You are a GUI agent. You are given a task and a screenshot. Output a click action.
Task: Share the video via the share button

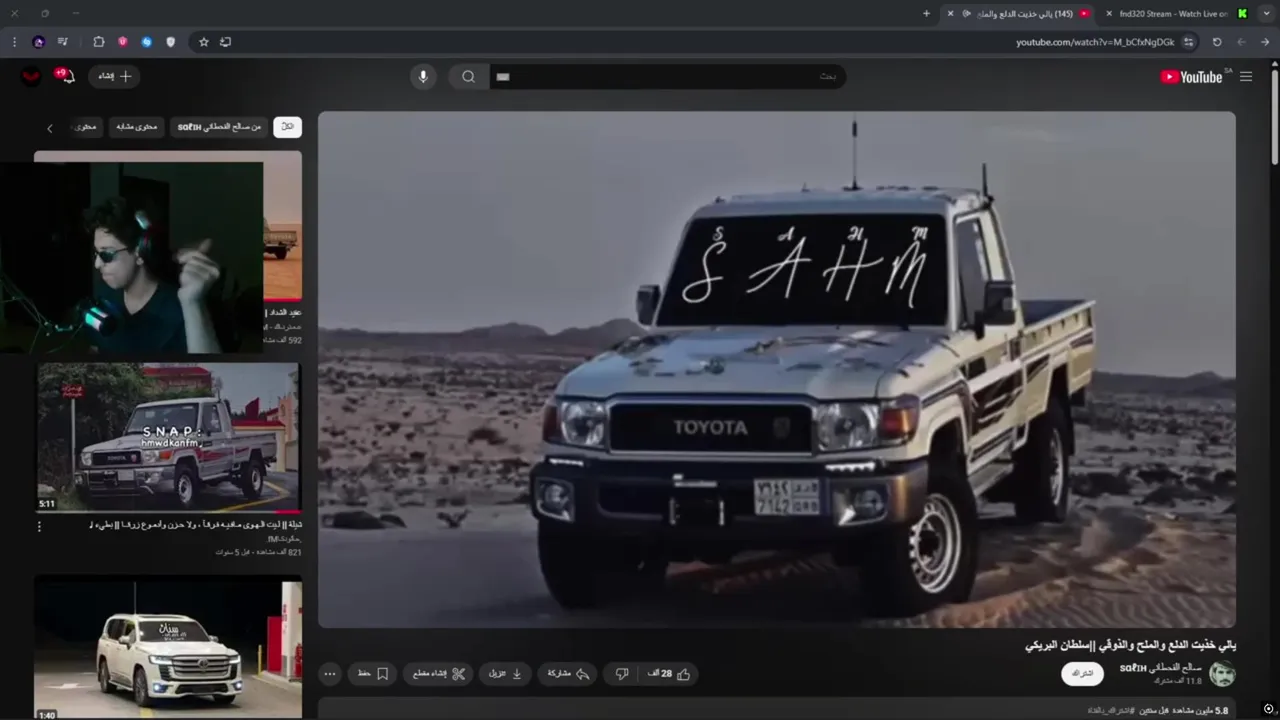tap(568, 674)
